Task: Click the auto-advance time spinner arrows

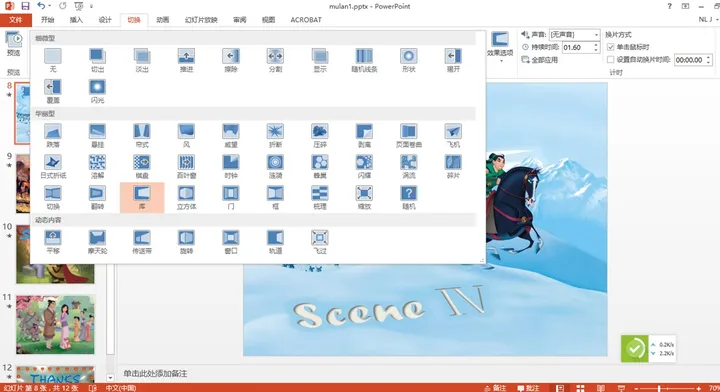Action: (709, 60)
